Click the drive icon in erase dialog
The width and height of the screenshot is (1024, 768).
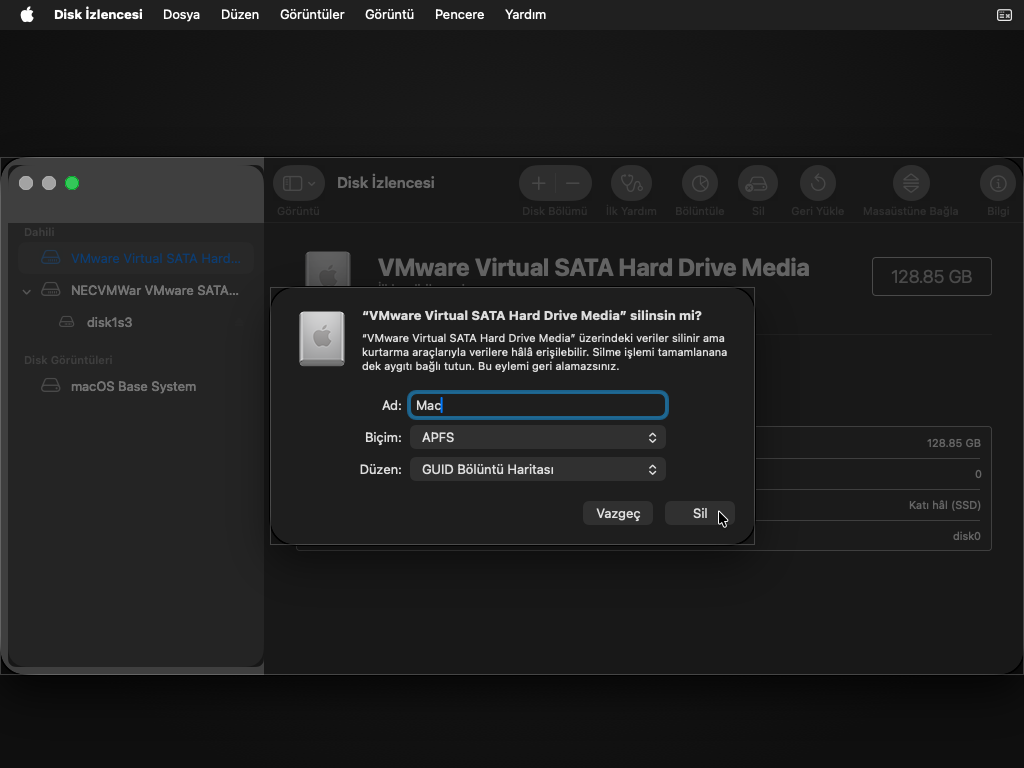tap(322, 338)
